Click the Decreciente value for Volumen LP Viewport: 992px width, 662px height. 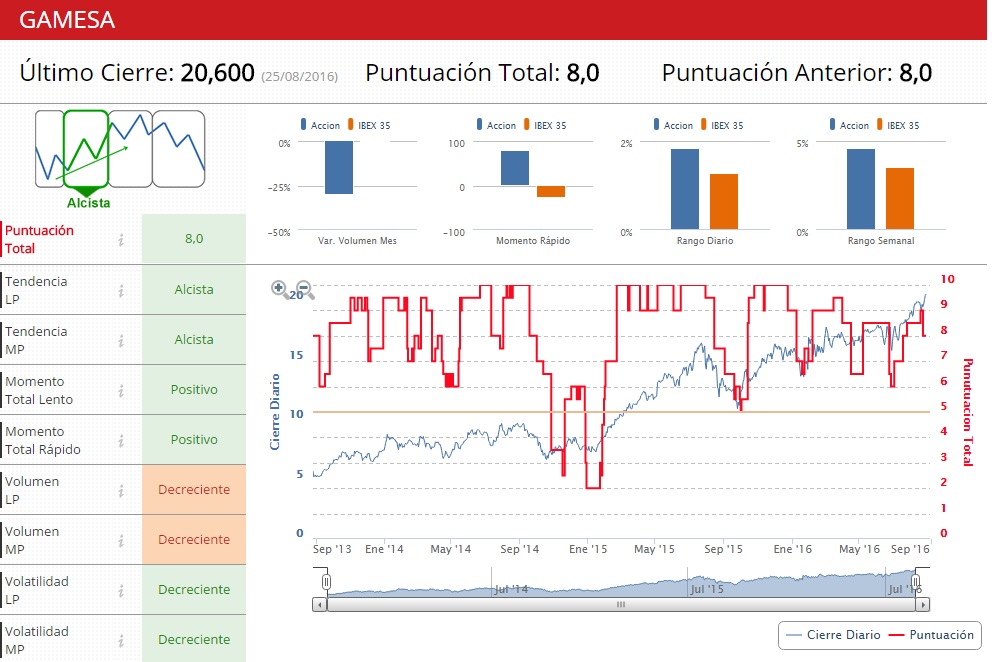coord(194,490)
